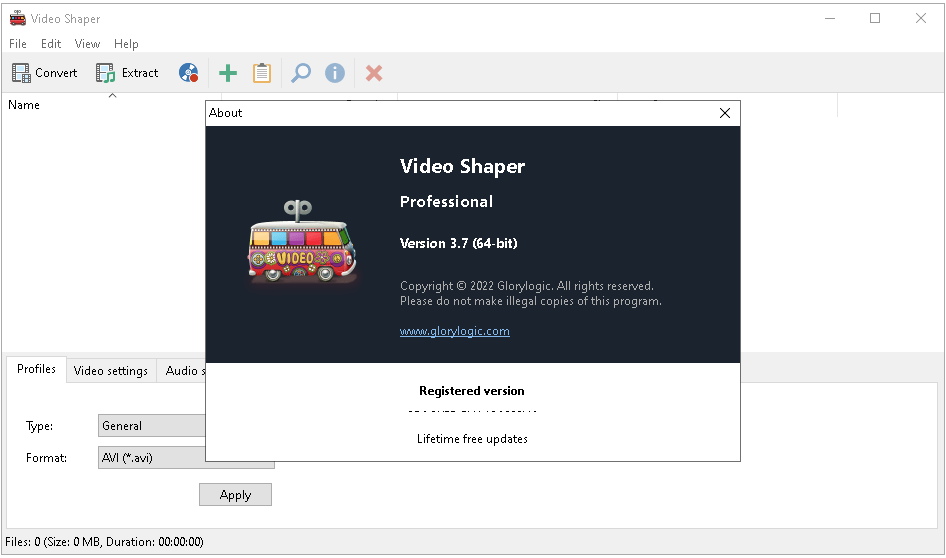Viewport: 946px width, 558px height.
Task: Click the 'Version 3.7 (64-bit)' text
Action: [x=459, y=243]
